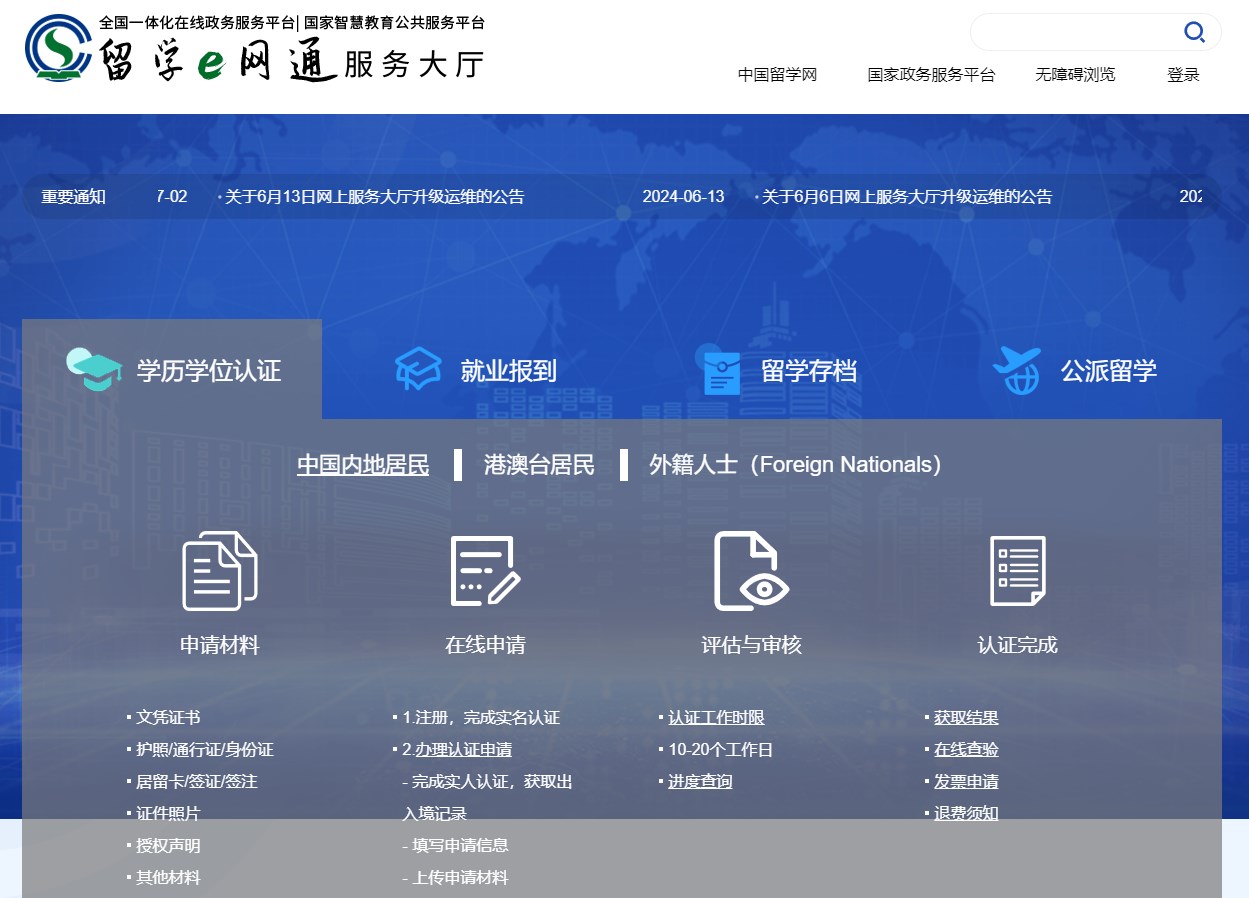The width and height of the screenshot is (1249, 898).
Task: Click the CSCSE site logo
Action: (x=58, y=48)
